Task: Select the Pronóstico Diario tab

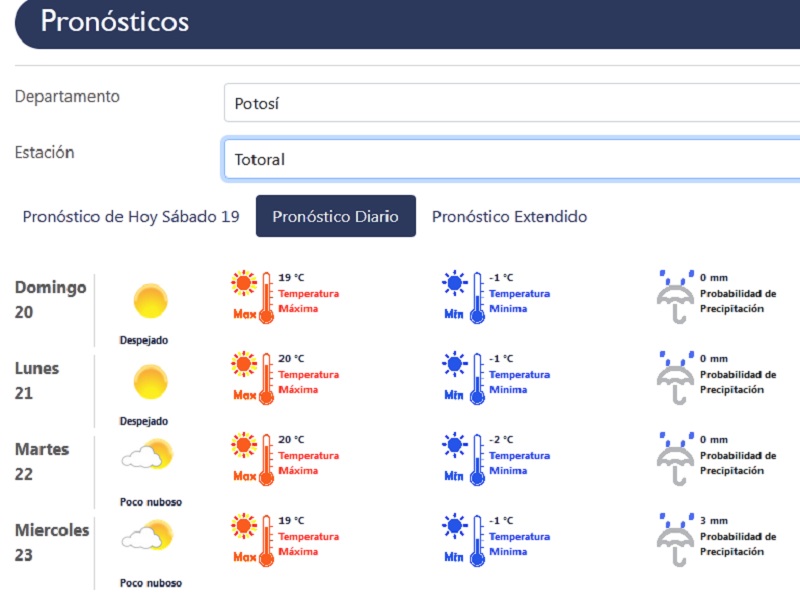Action: [336, 216]
